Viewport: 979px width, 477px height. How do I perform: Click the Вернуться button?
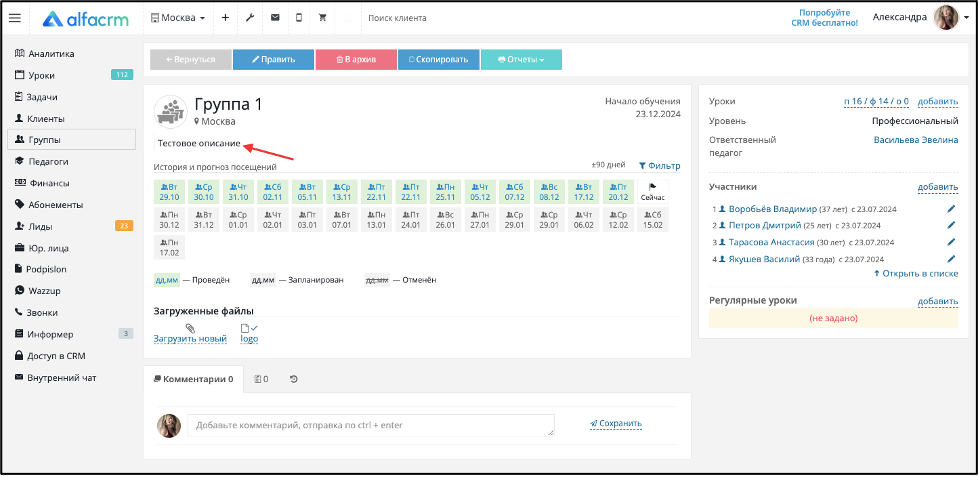pos(191,59)
